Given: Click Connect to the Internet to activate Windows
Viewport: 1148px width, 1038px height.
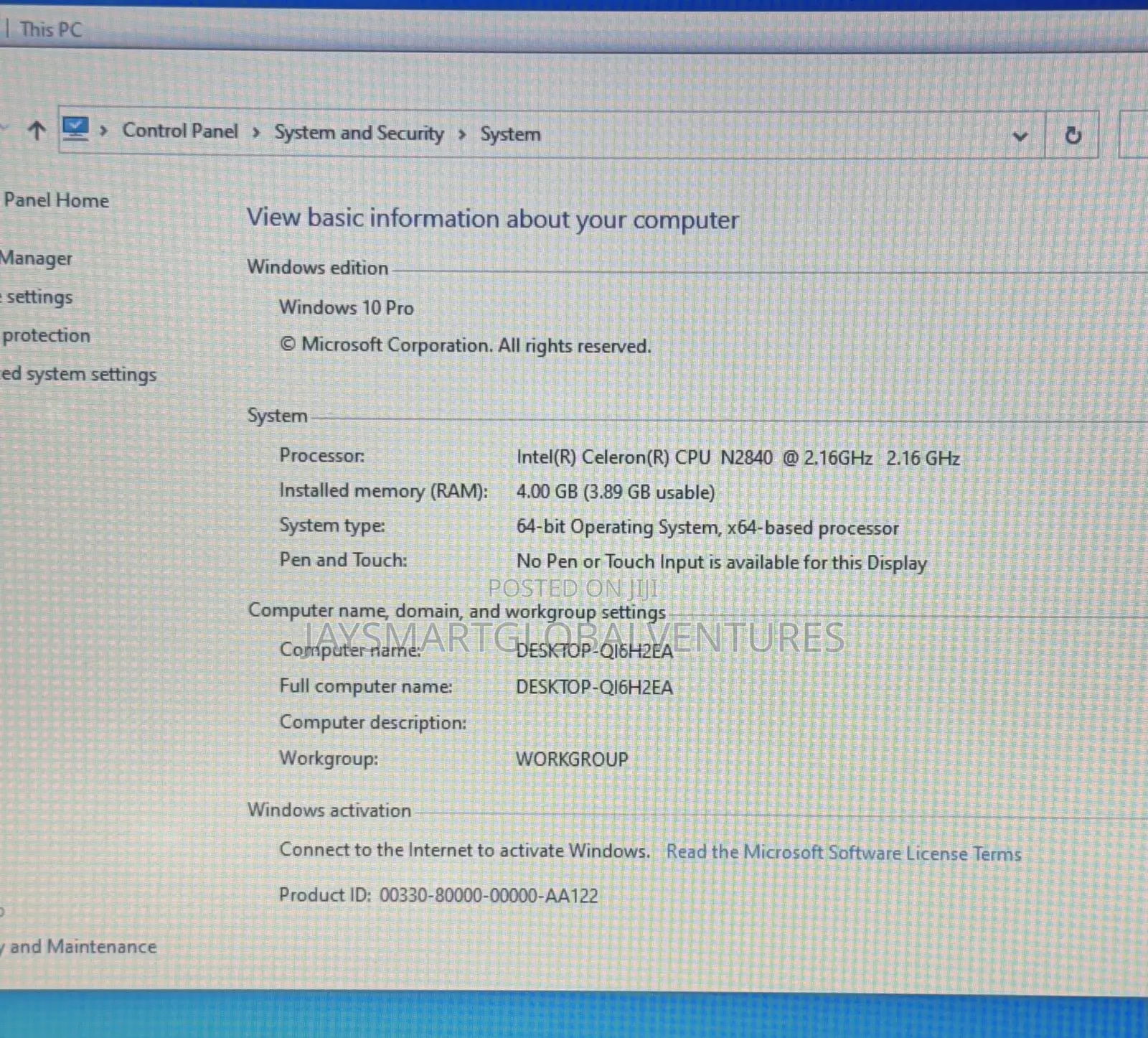Looking at the screenshot, I should [x=465, y=850].
